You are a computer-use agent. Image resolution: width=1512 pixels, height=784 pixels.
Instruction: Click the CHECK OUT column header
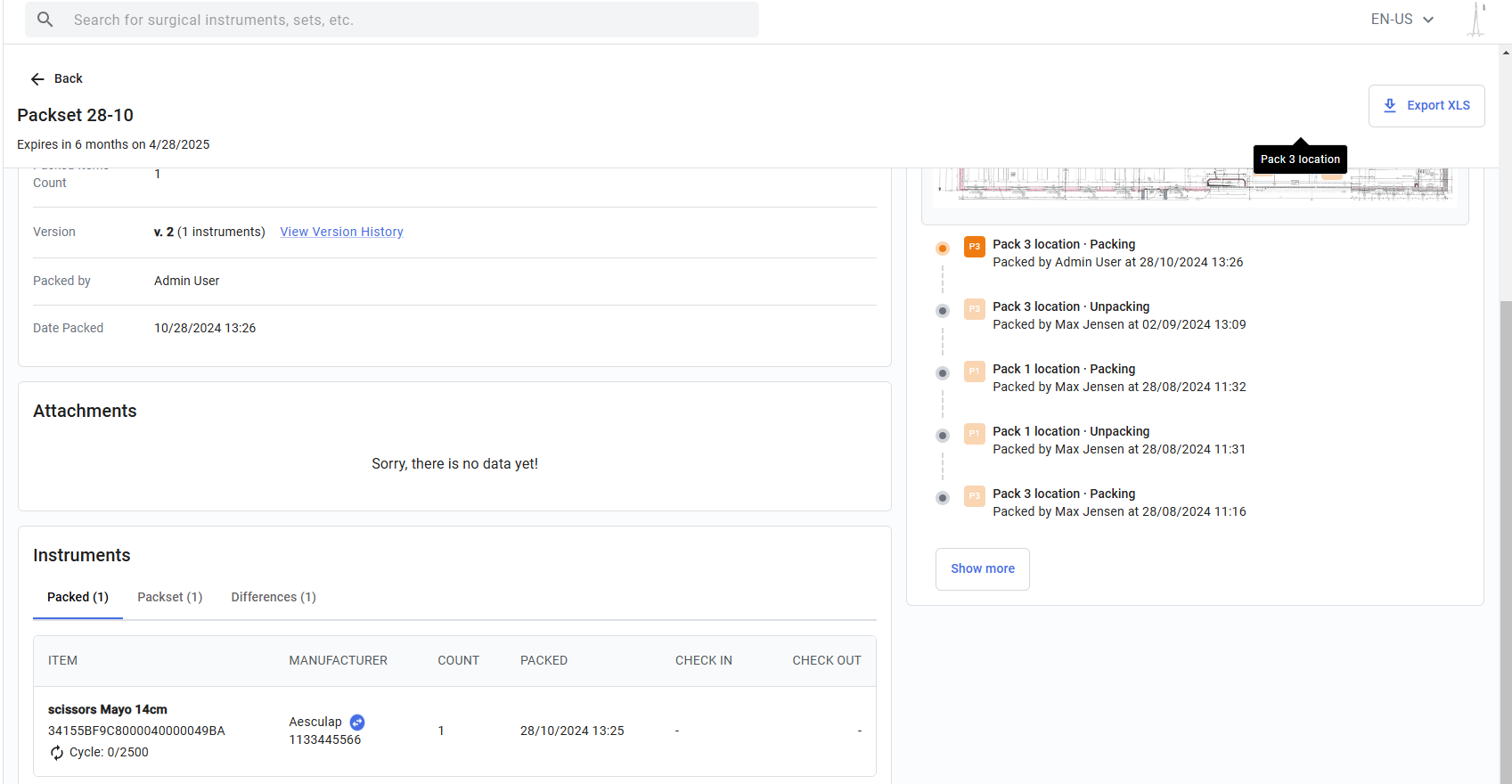click(x=826, y=661)
